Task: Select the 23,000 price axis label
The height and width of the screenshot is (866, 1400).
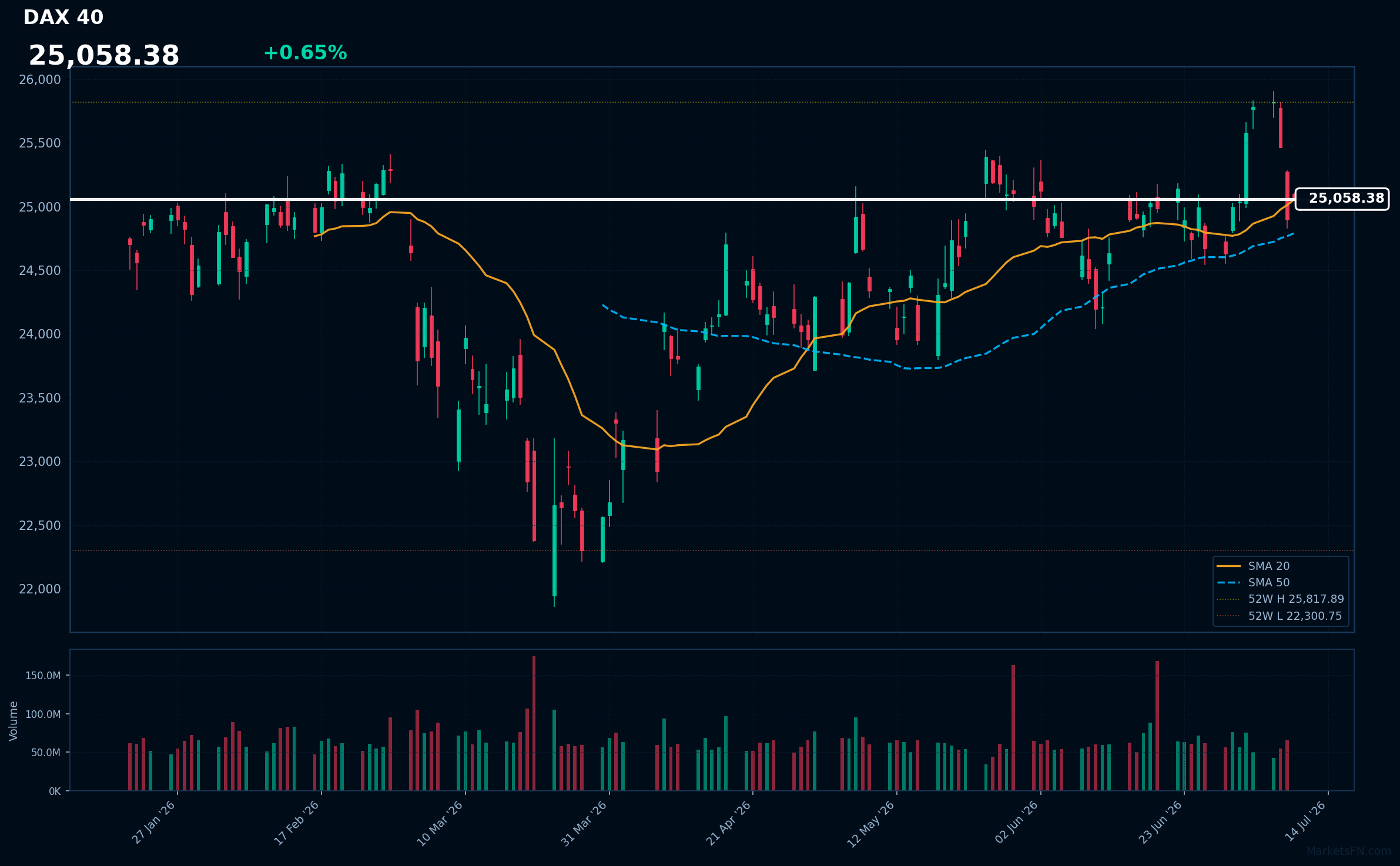Action: click(x=40, y=462)
